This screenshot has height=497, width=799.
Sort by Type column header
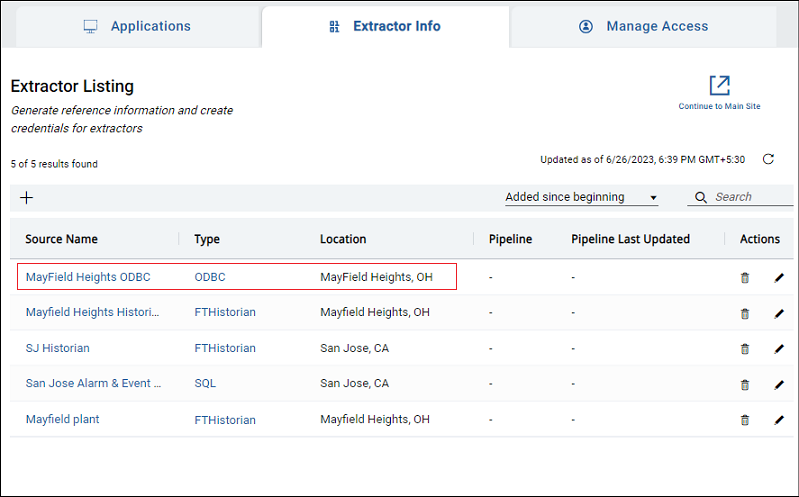click(x=207, y=239)
